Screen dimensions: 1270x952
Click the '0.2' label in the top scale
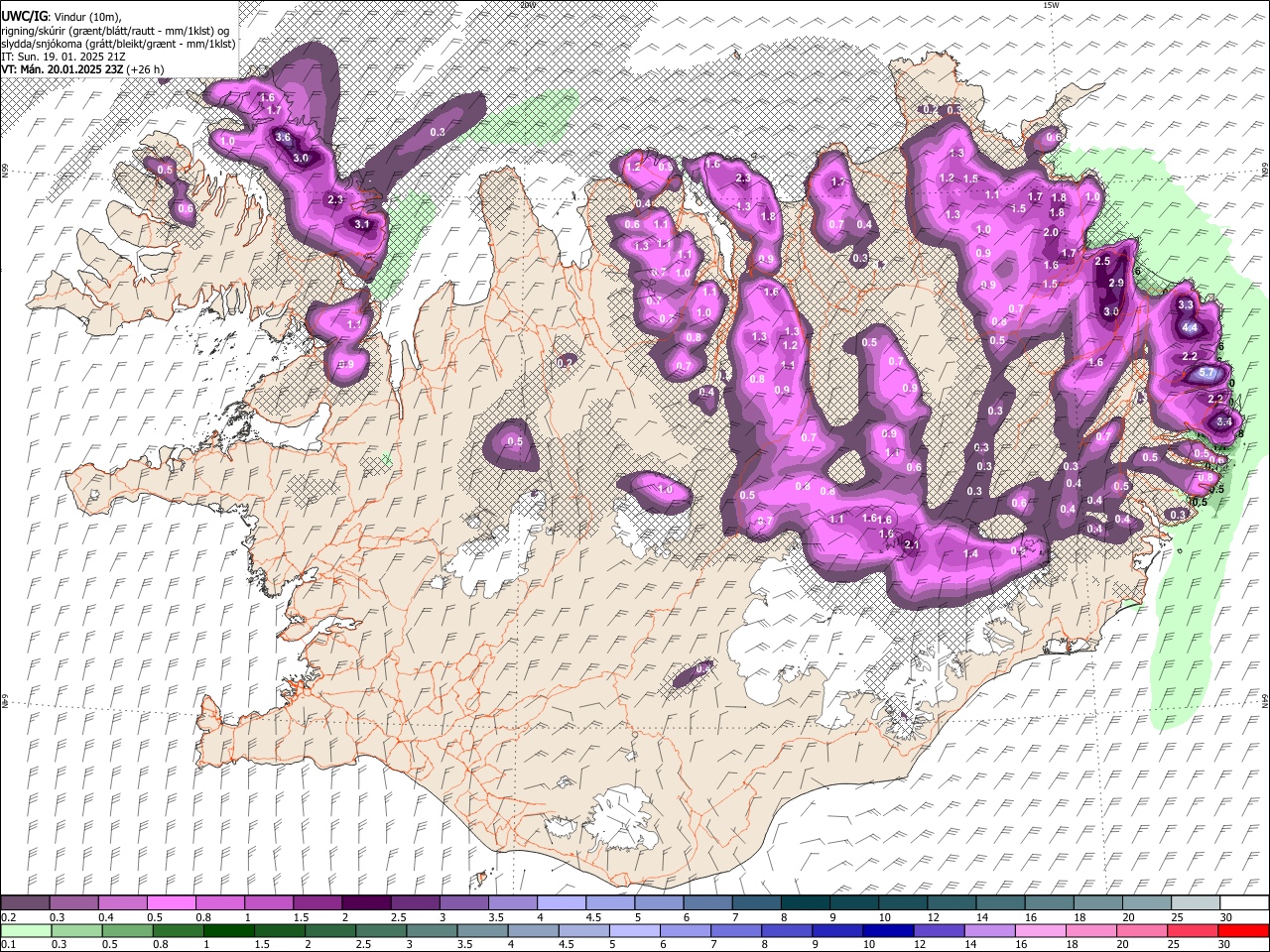point(8,917)
